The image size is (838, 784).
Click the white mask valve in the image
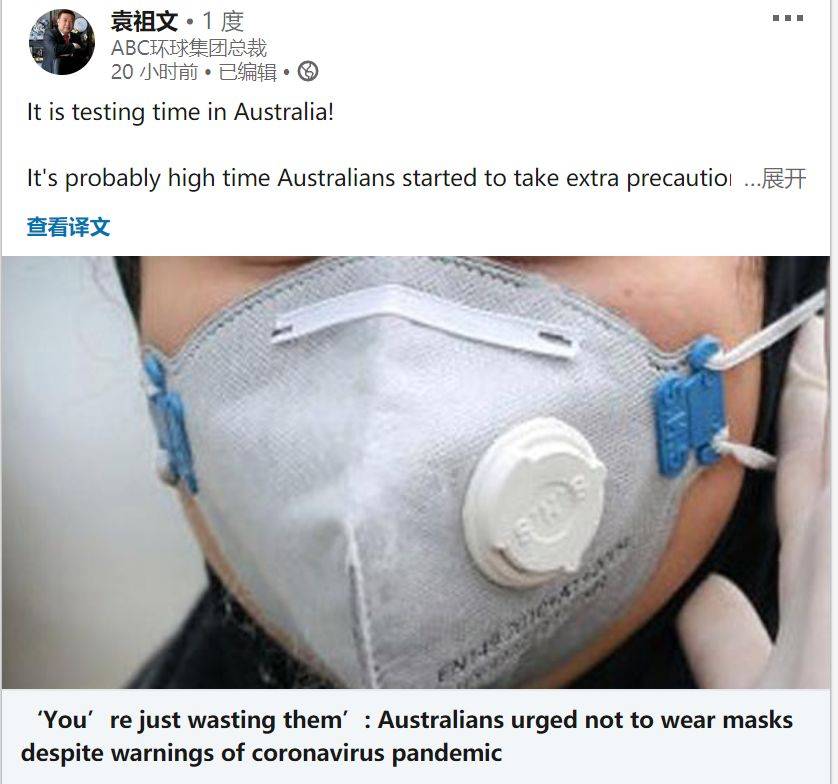tap(533, 502)
